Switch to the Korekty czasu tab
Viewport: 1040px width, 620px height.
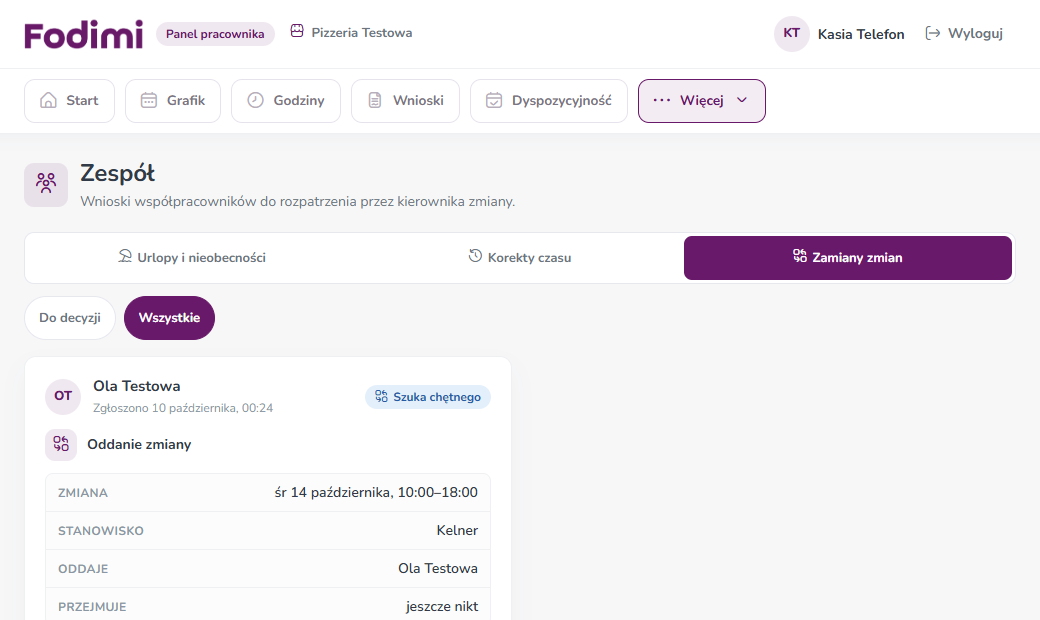(519, 257)
